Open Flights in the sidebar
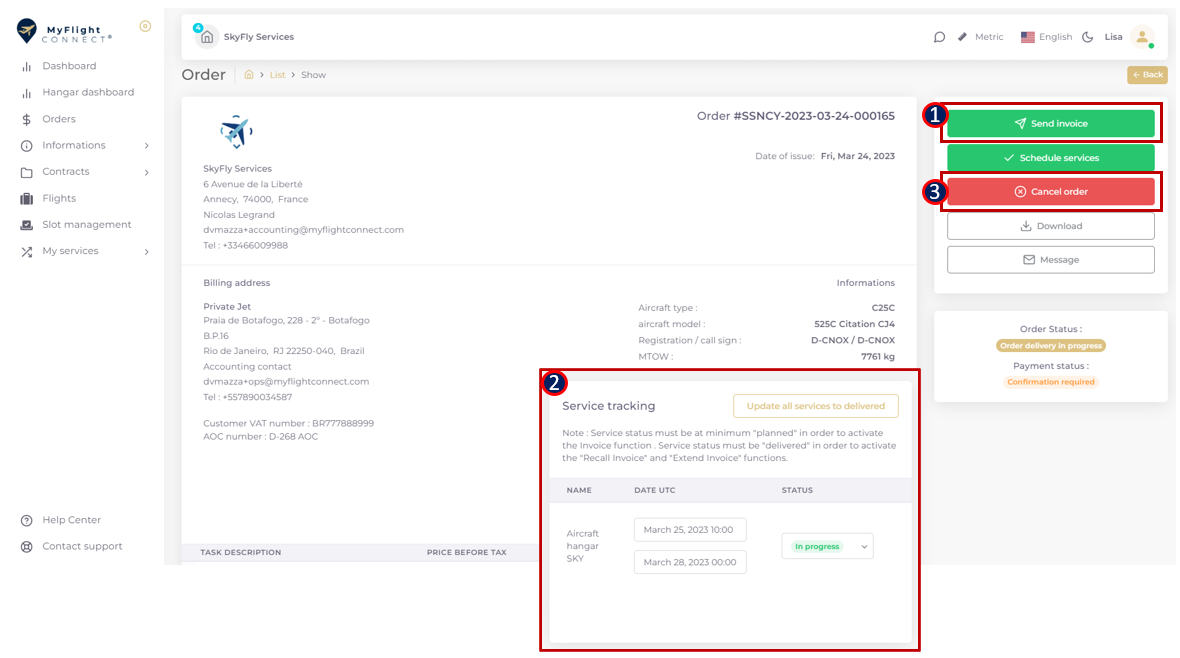1180x658 pixels. pyautogui.click(x=59, y=199)
